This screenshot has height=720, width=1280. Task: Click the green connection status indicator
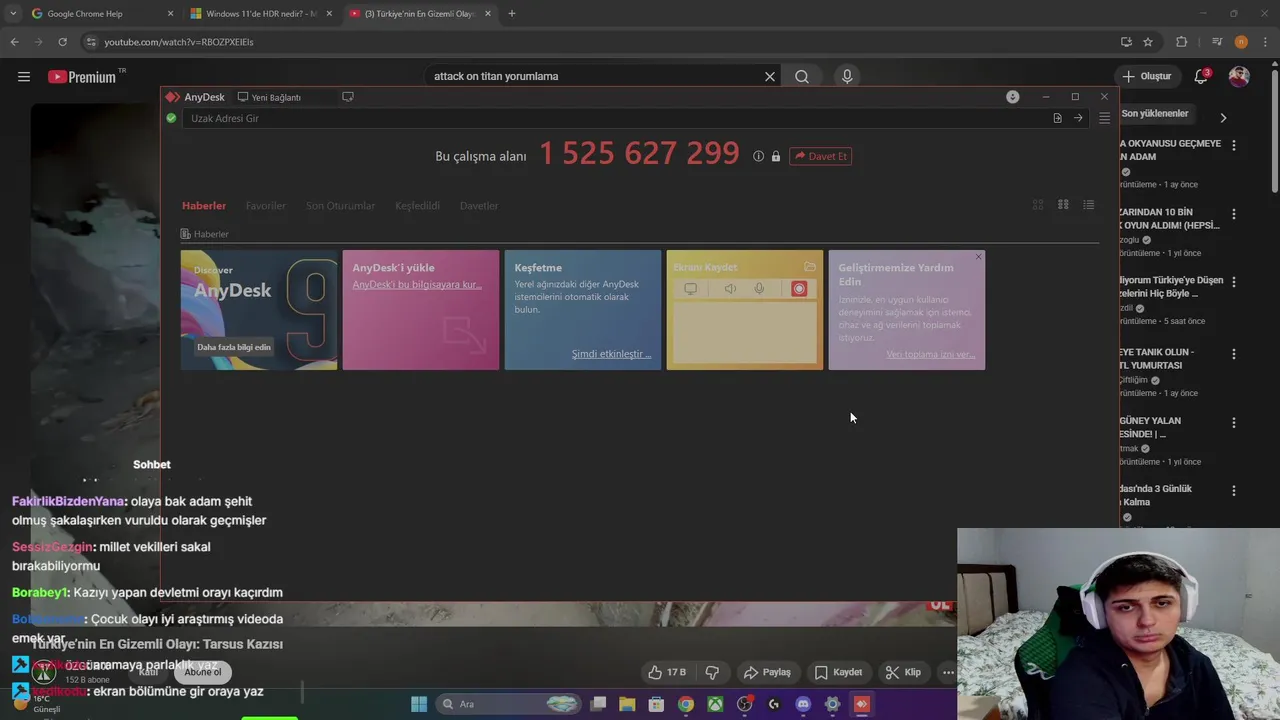coord(171,118)
